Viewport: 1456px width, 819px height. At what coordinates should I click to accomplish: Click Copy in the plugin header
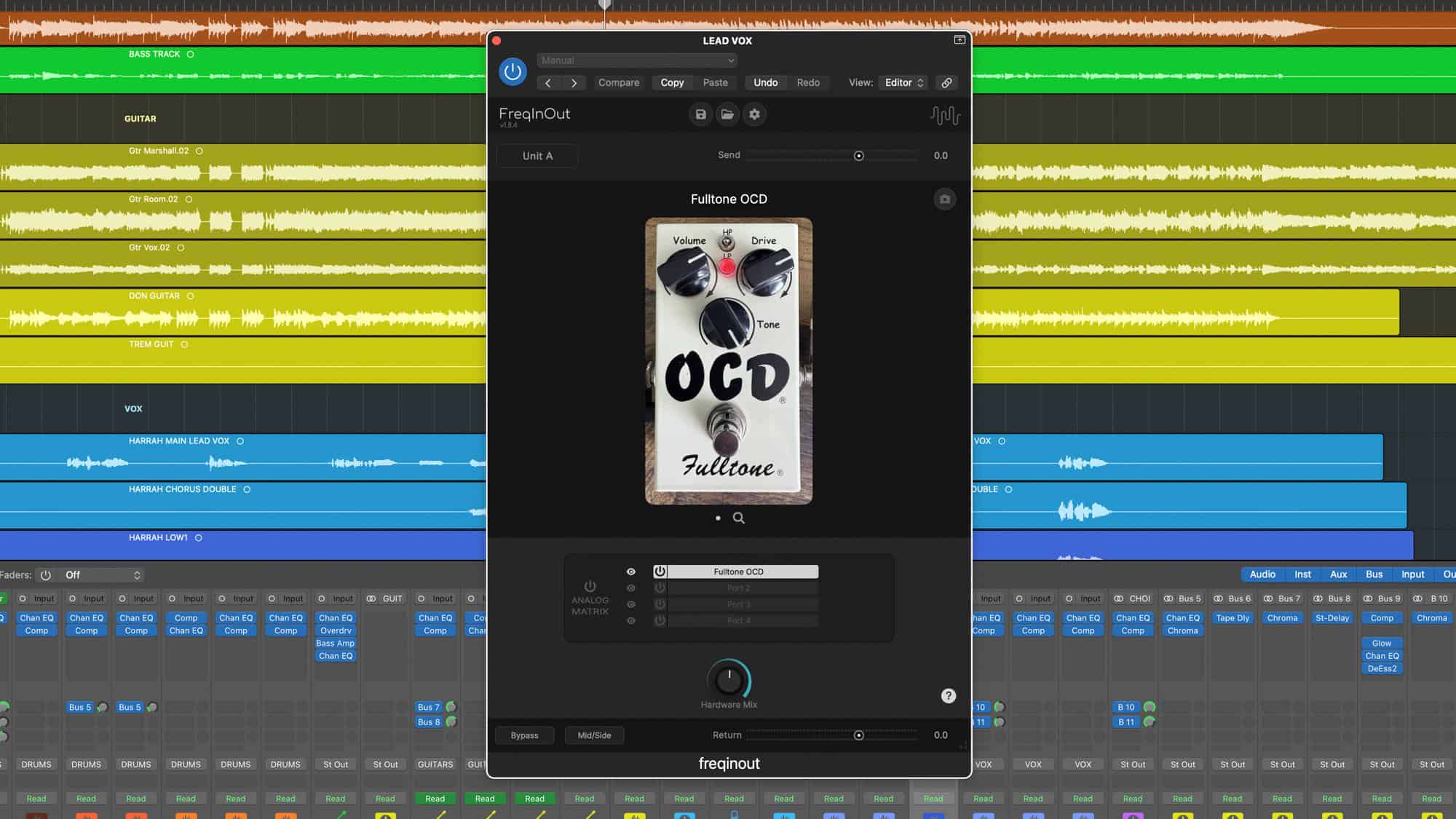(672, 83)
